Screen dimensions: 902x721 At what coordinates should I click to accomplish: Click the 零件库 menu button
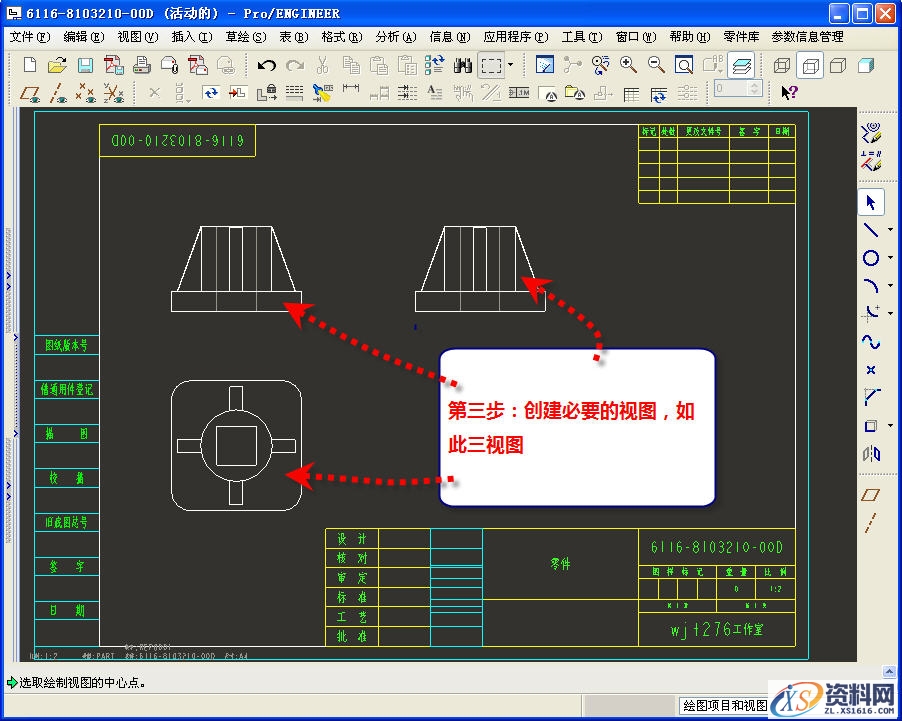[x=741, y=37]
